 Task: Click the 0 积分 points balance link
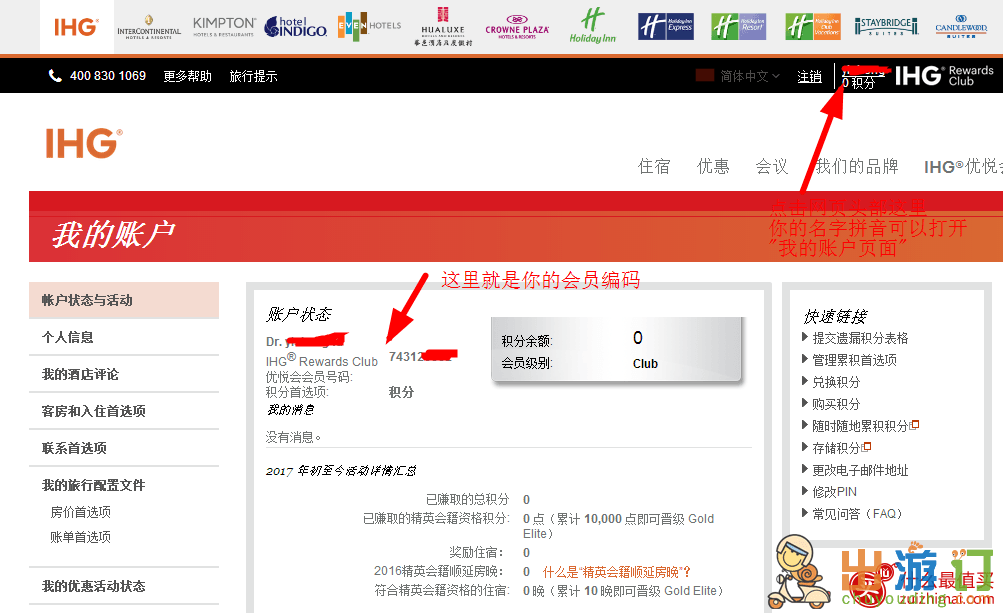pyautogui.click(x=858, y=83)
